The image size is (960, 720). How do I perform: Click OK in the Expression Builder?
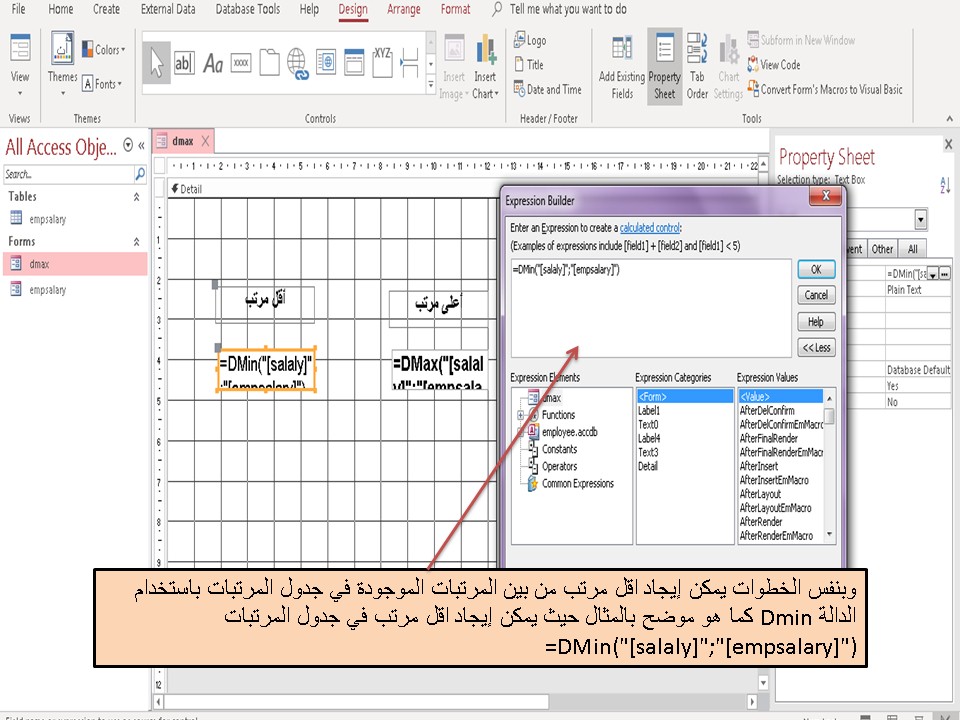(815, 271)
